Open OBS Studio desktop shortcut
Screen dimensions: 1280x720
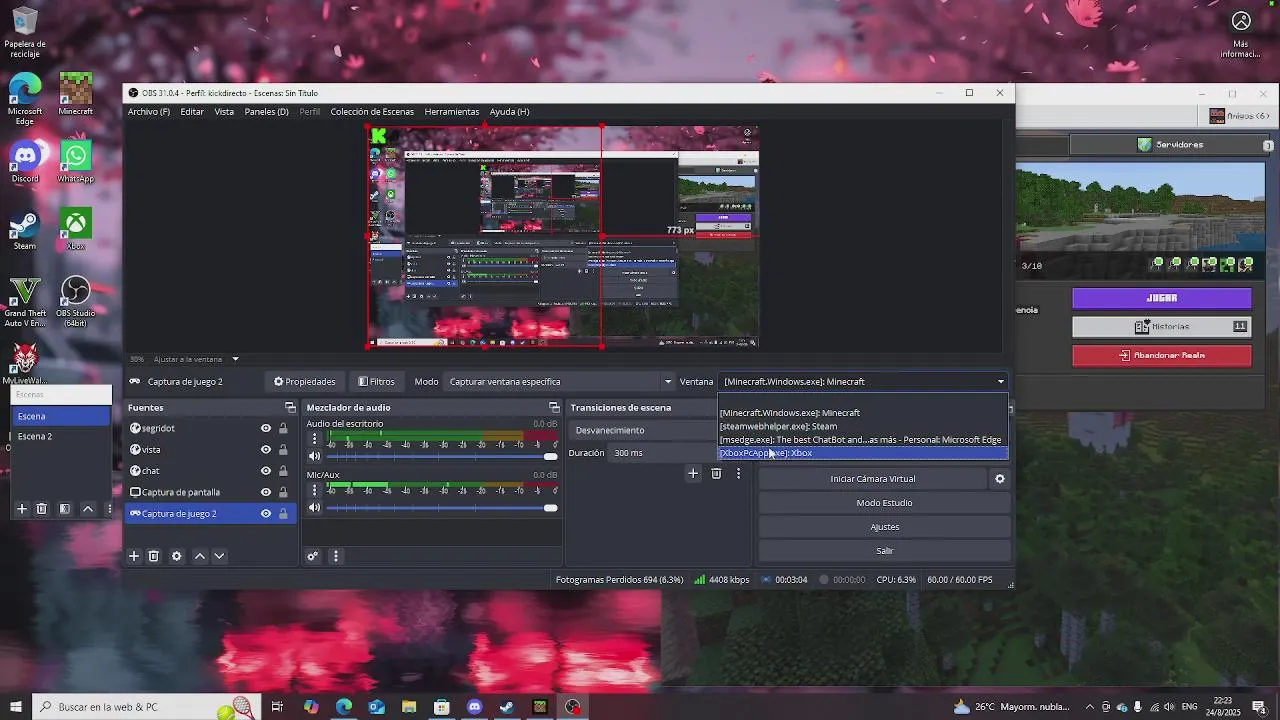click(x=75, y=301)
